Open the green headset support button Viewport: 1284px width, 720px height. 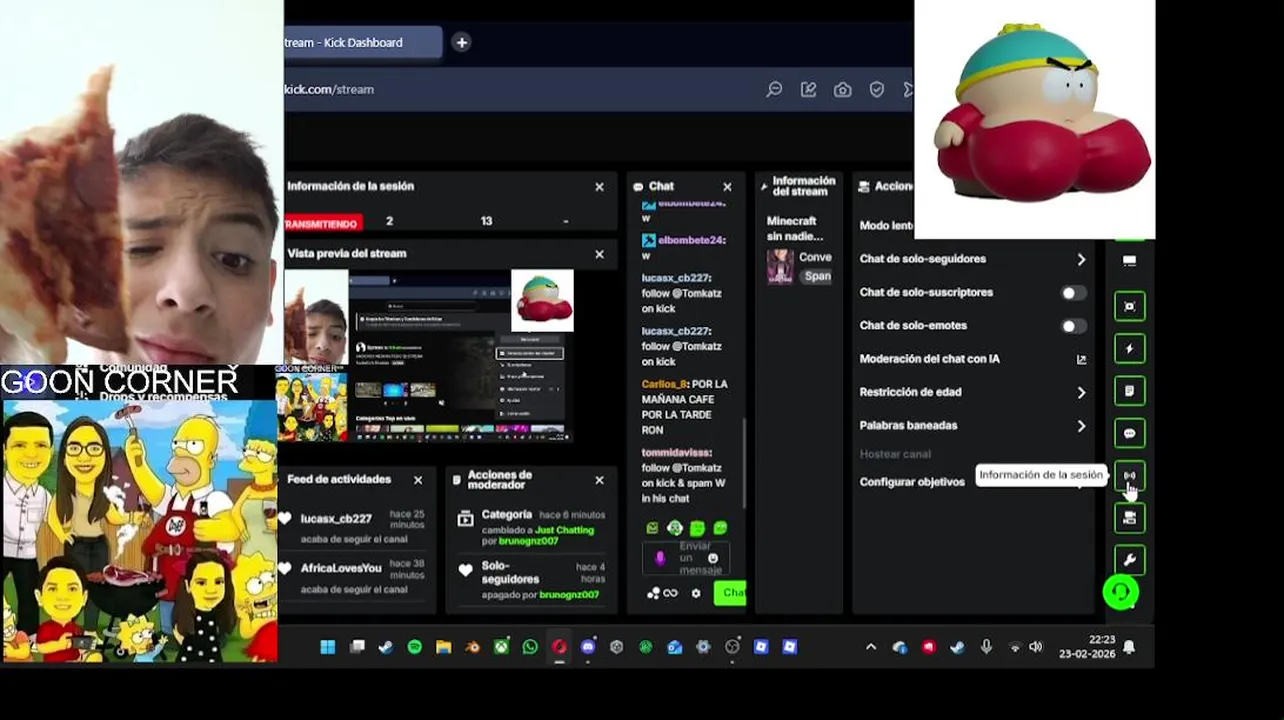click(x=1121, y=592)
